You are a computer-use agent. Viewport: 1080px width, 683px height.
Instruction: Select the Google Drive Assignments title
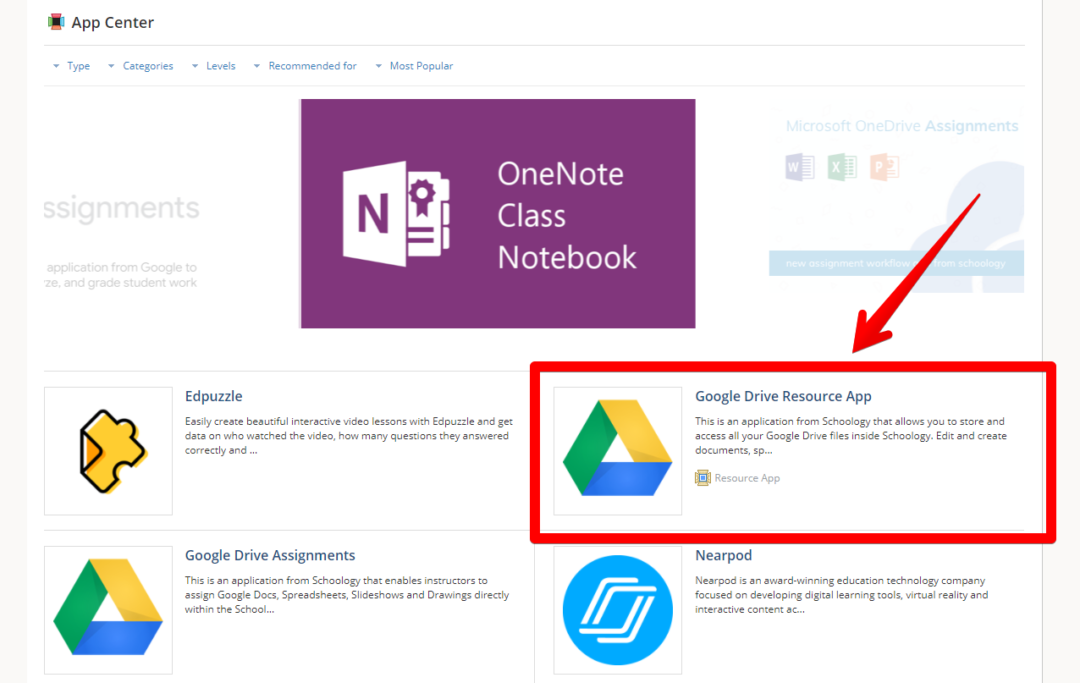(270, 555)
